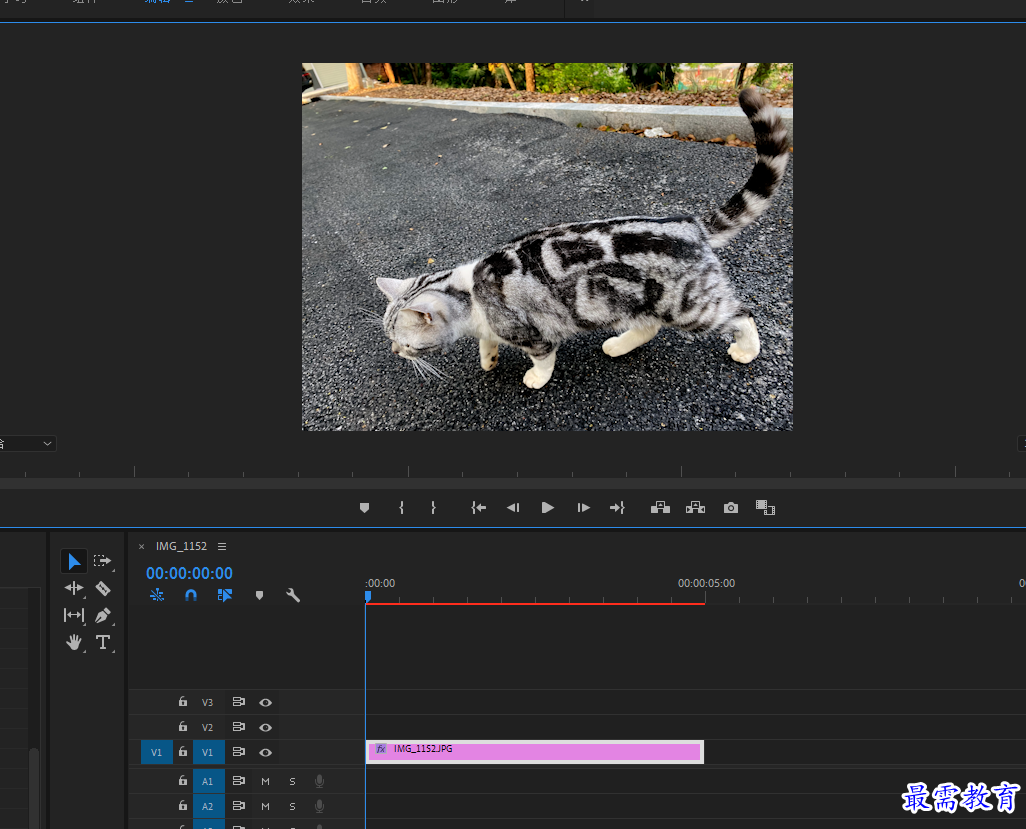Image resolution: width=1026 pixels, height=829 pixels.
Task: Toggle A1 track lock
Action: tap(183, 780)
